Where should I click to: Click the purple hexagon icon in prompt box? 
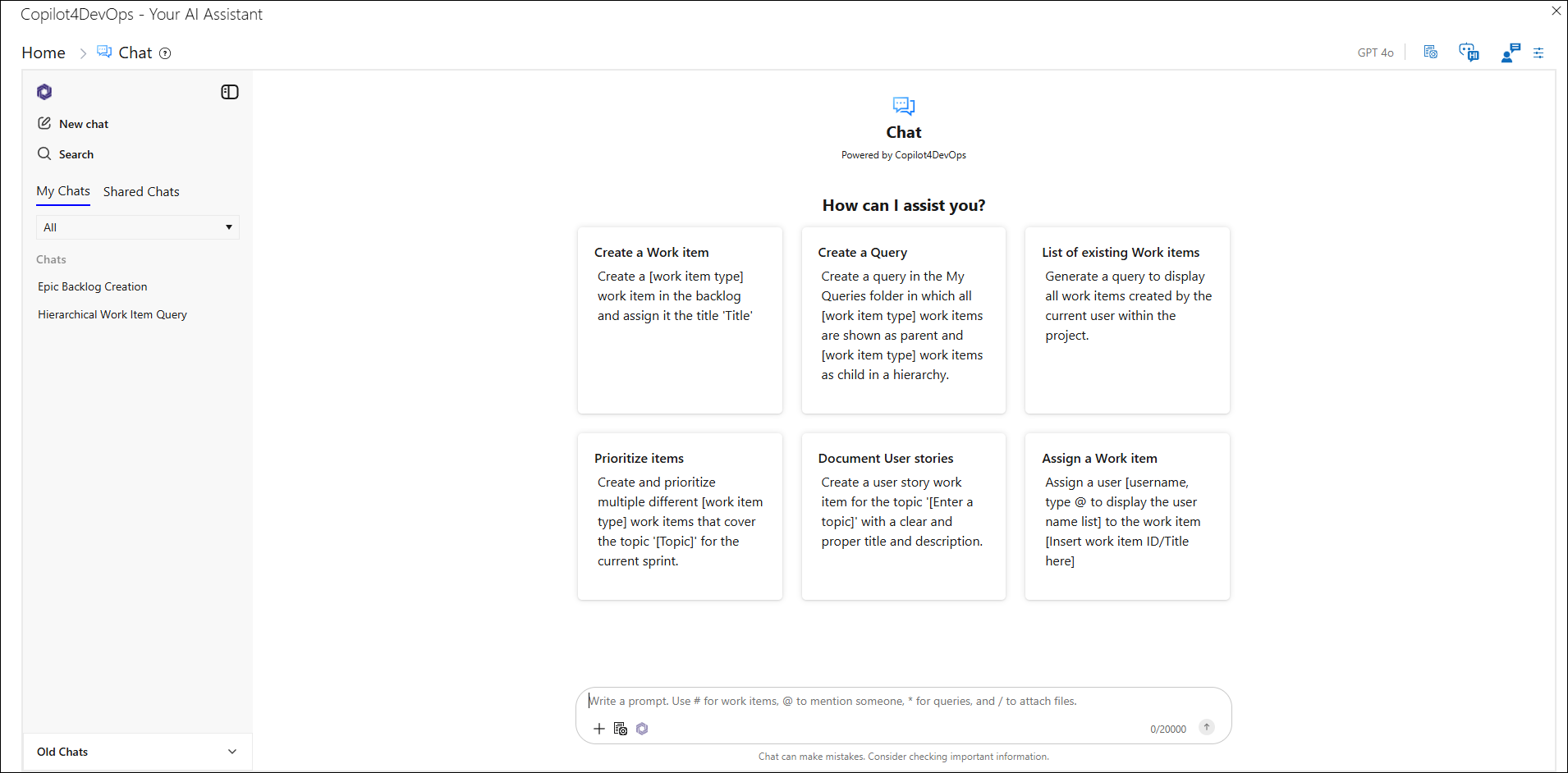pos(642,729)
